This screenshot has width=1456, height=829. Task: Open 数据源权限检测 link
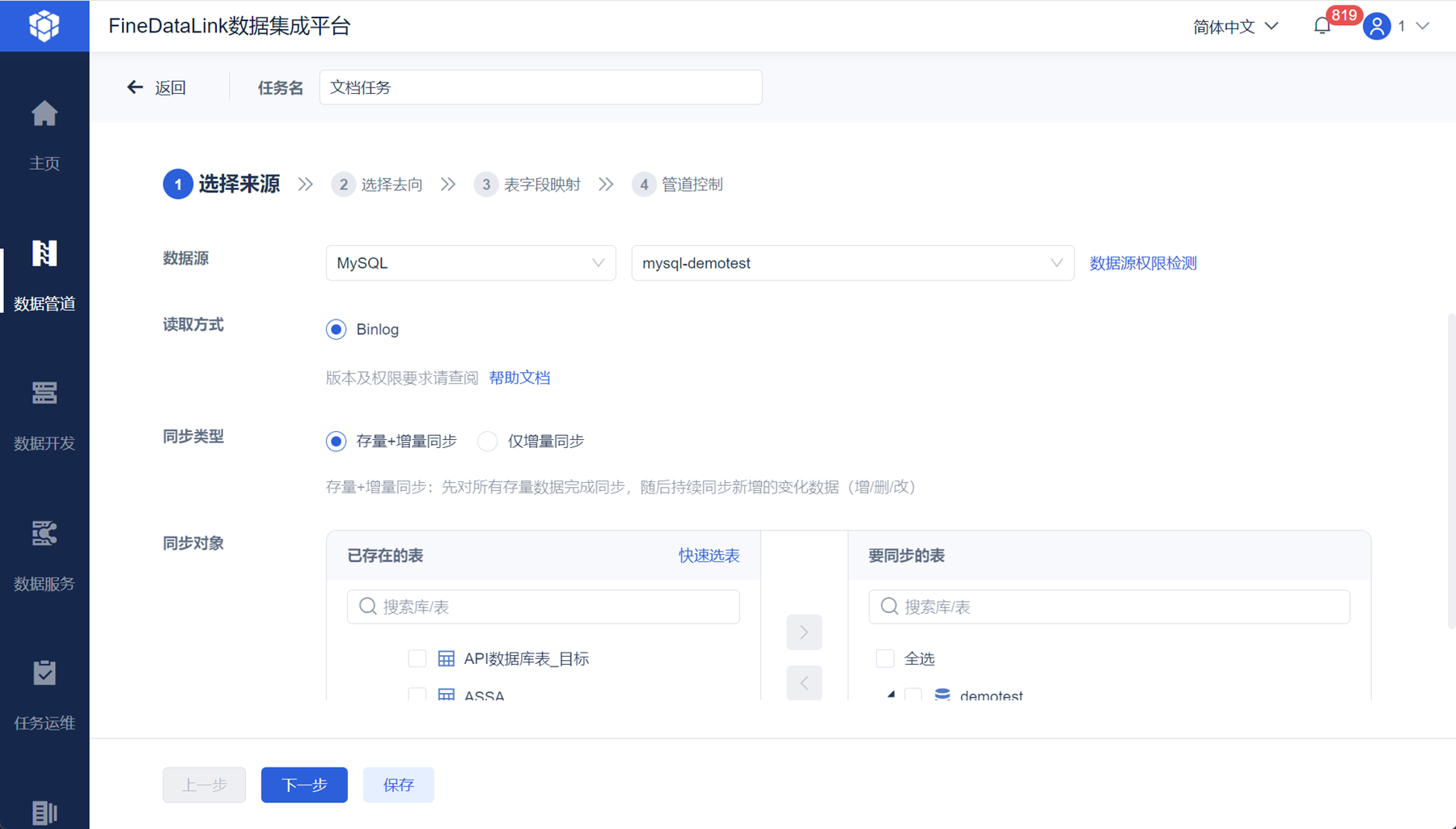pos(1143,263)
